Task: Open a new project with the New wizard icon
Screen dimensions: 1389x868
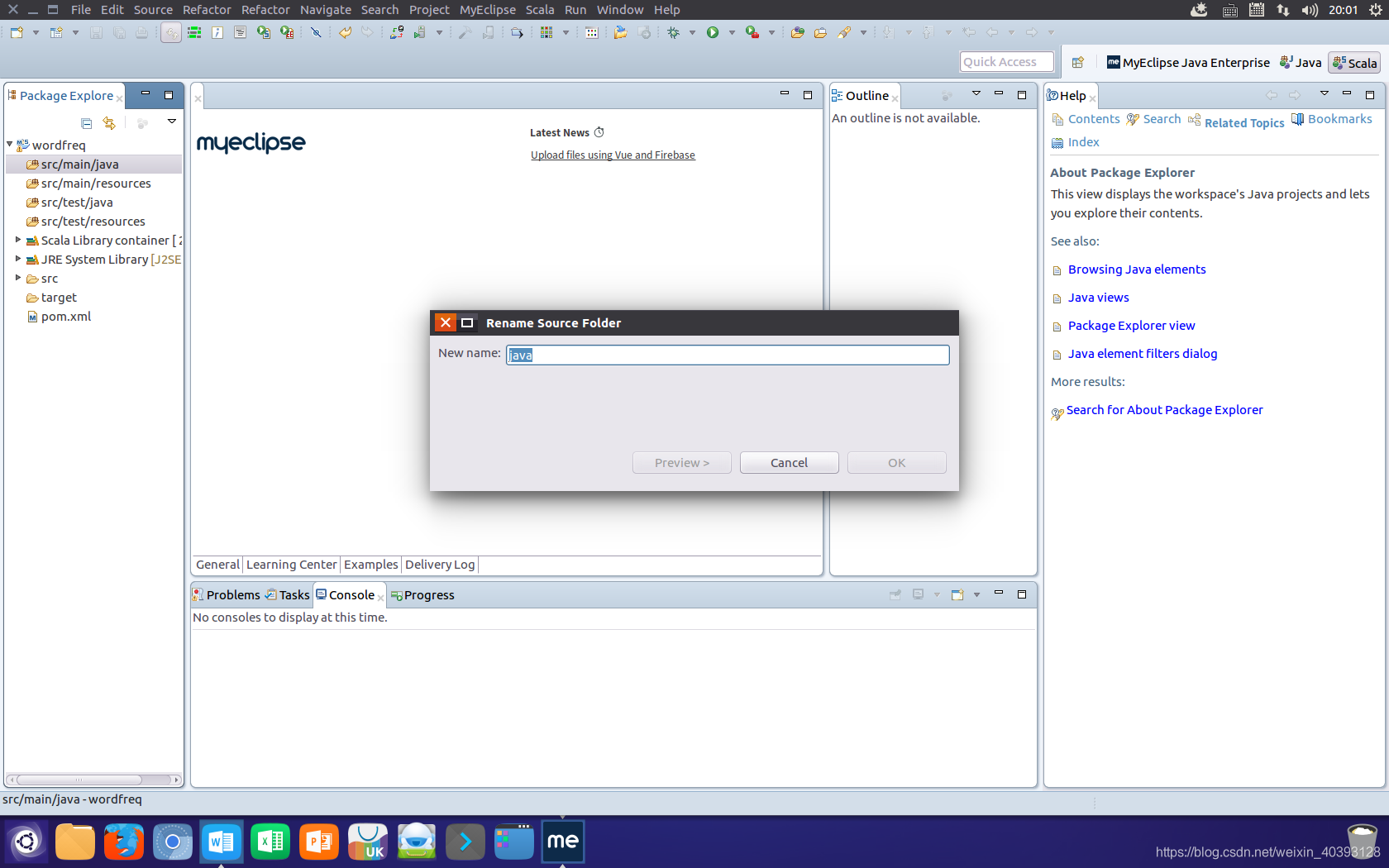Action: coord(15,32)
